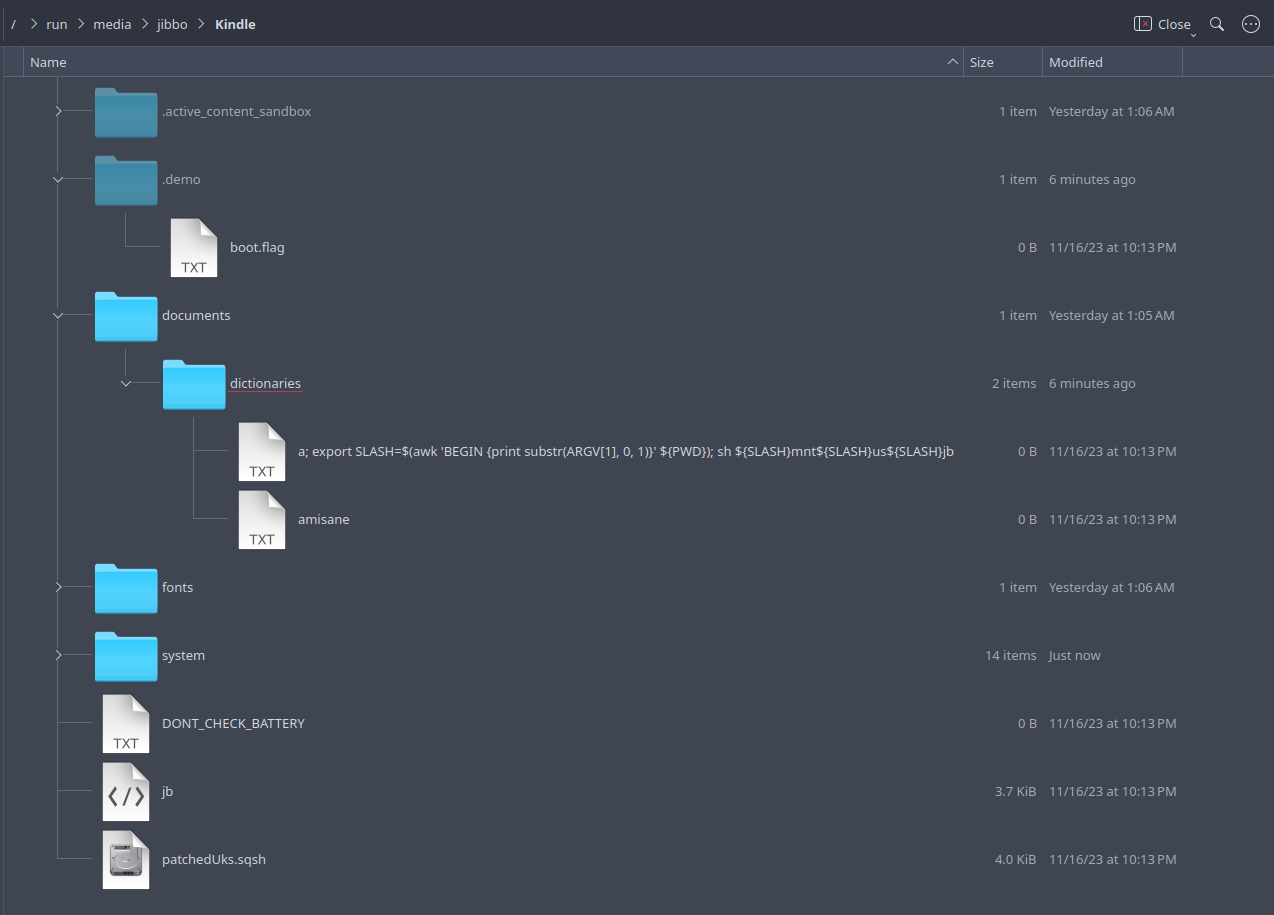Open the search magnifier icon
Image resolution: width=1274 pixels, height=915 pixels.
[1217, 24]
